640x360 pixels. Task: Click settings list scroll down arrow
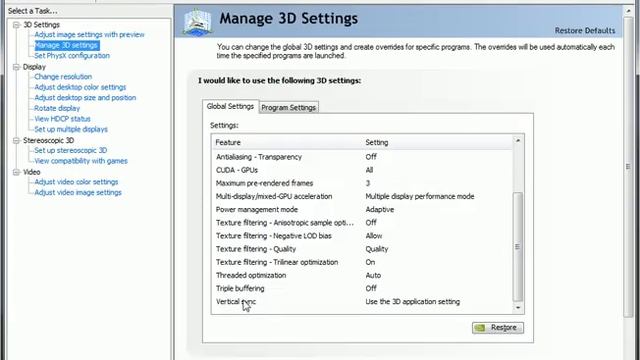coord(518,308)
